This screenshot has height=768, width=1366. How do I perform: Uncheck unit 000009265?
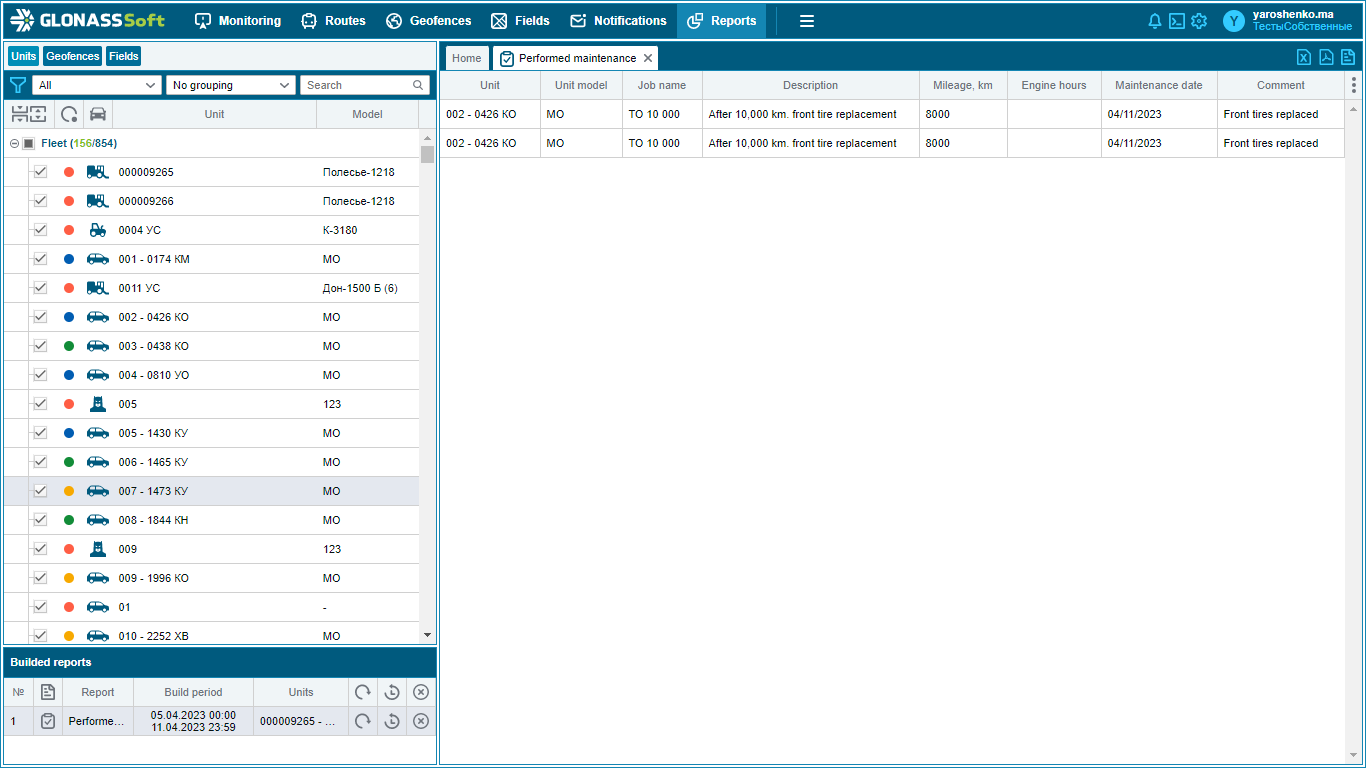(x=41, y=172)
